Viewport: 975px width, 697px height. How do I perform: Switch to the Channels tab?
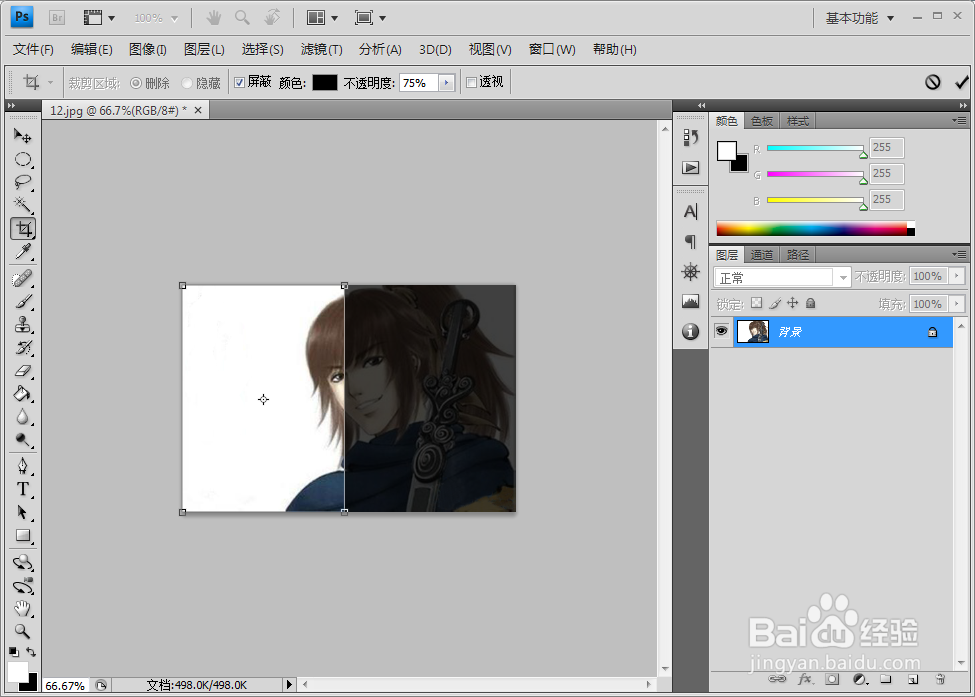762,255
